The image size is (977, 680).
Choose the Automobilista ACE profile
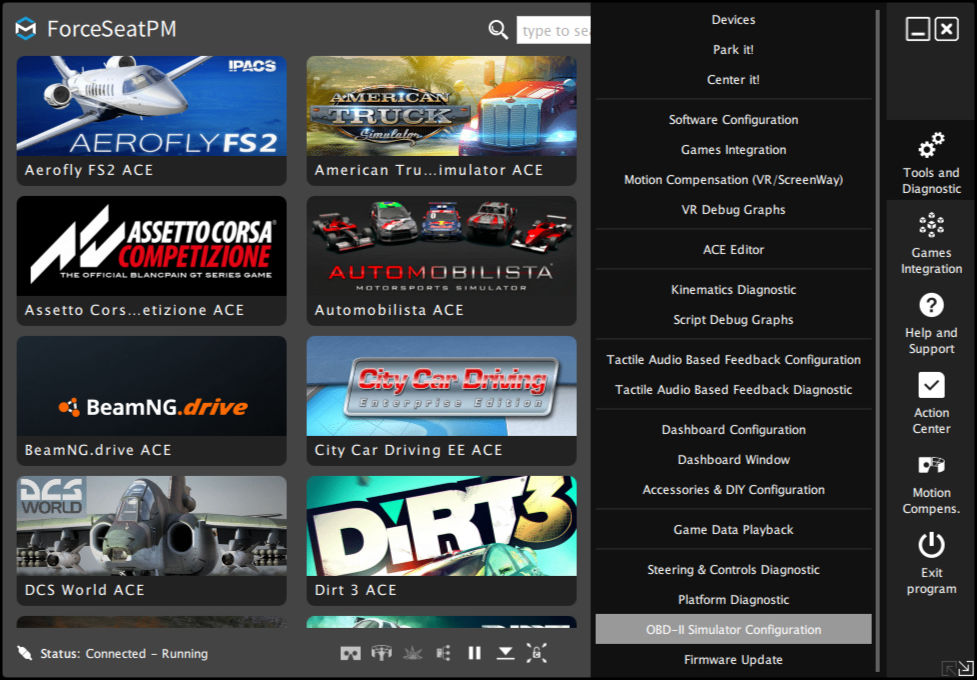(x=441, y=261)
